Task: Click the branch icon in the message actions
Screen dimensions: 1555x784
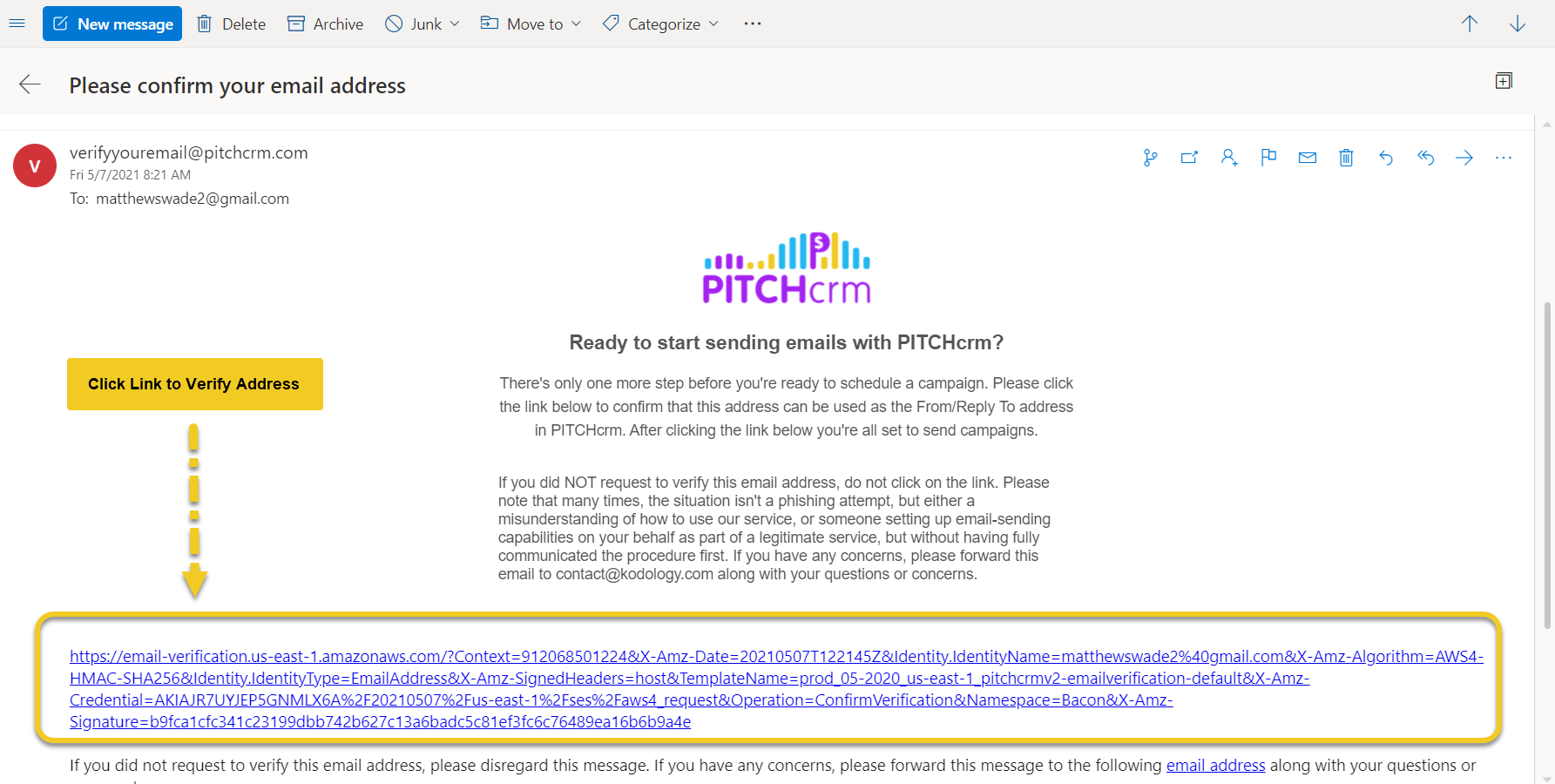Action: [x=1151, y=158]
